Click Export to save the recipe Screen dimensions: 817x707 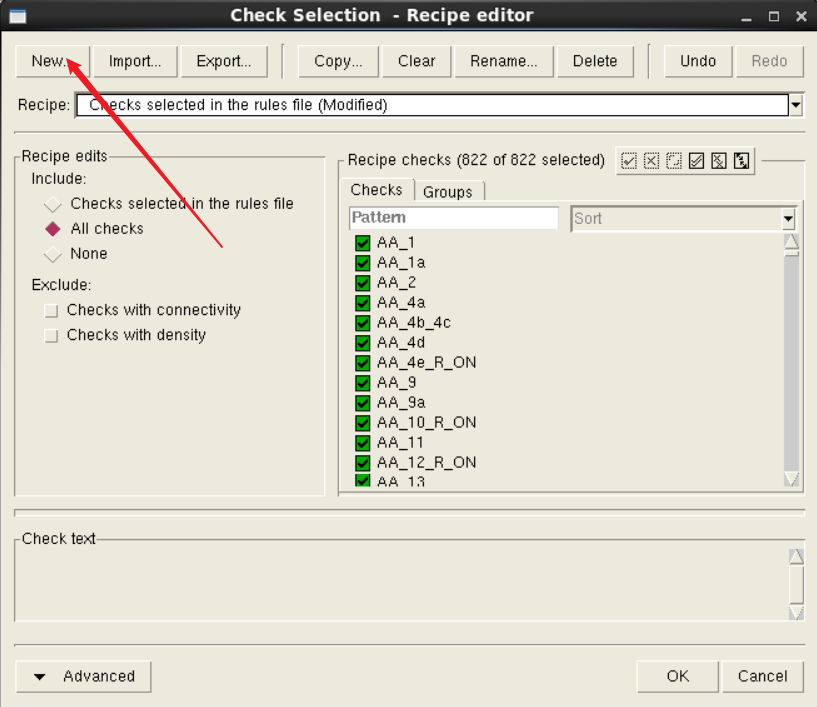tap(224, 60)
